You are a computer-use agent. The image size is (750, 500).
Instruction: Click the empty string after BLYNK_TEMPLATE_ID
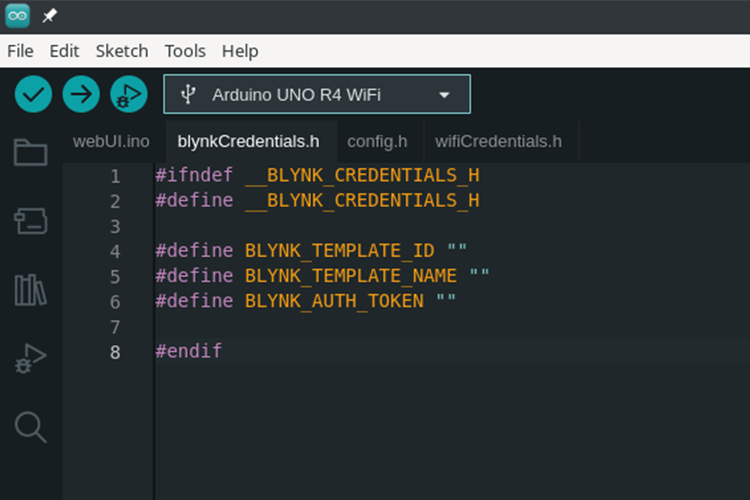tap(457, 248)
